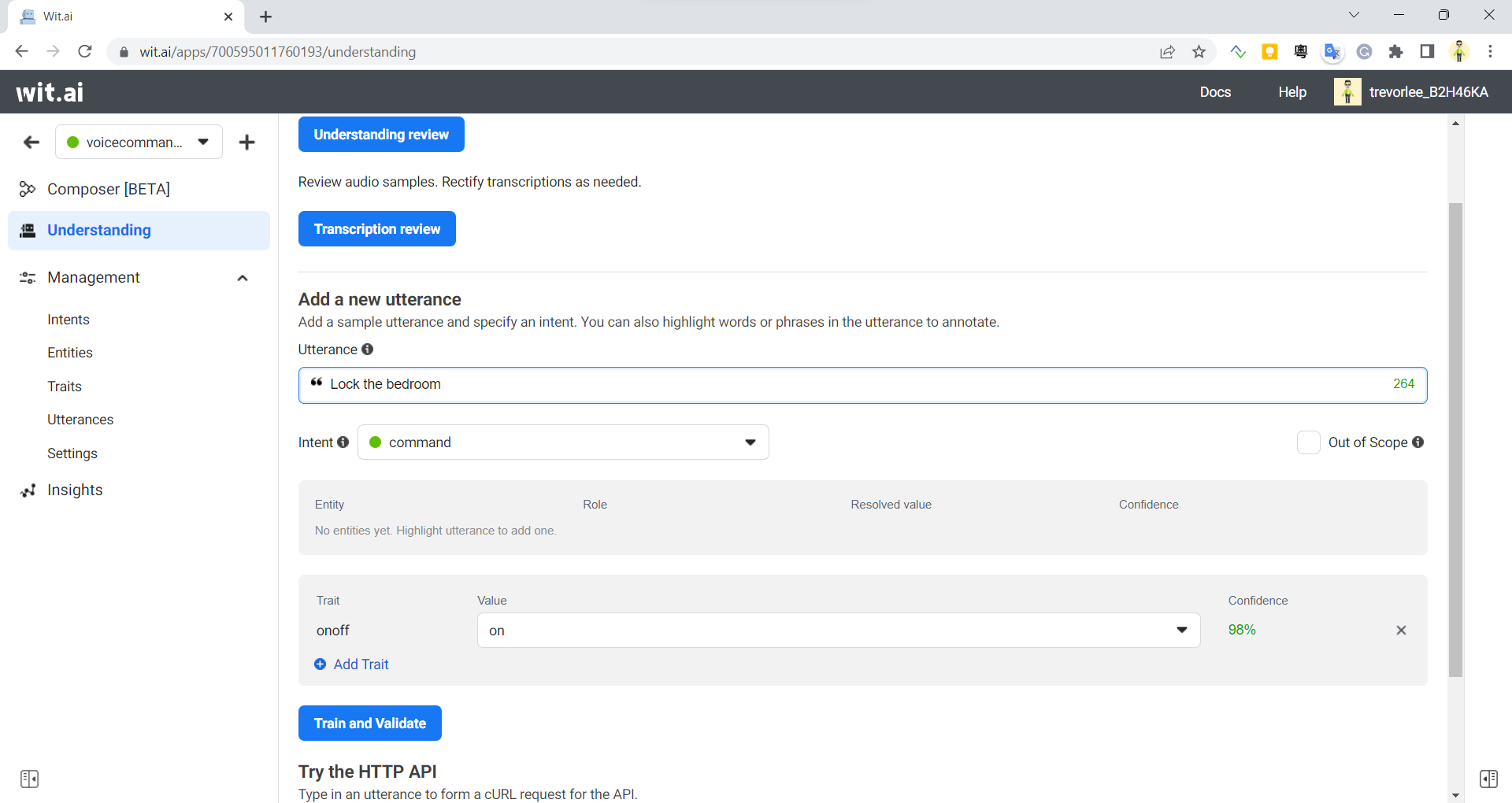Click the Management sliders icon
Screen dimensions: 1512x803
point(28,278)
